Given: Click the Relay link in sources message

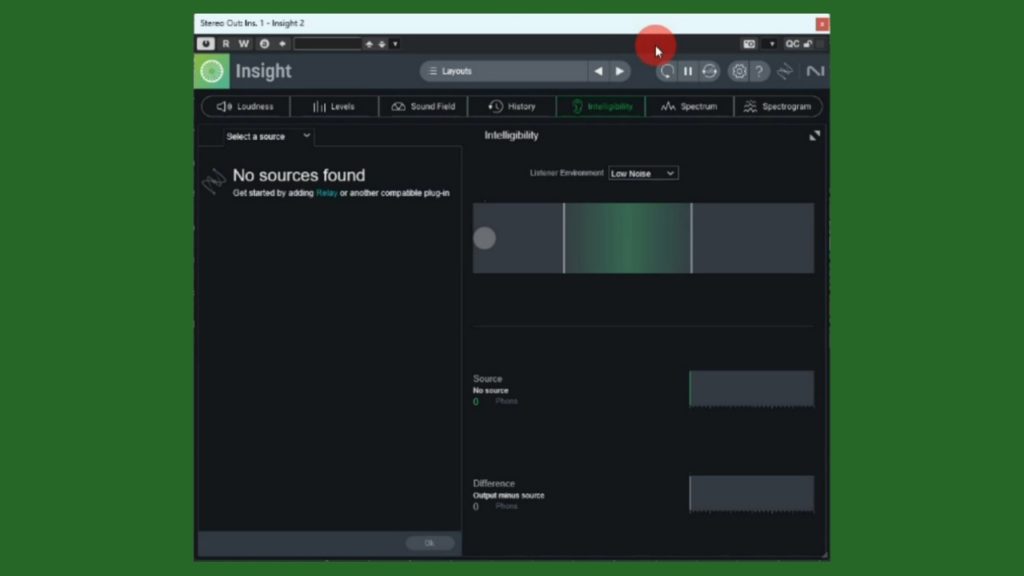Looking at the screenshot, I should 327,193.
